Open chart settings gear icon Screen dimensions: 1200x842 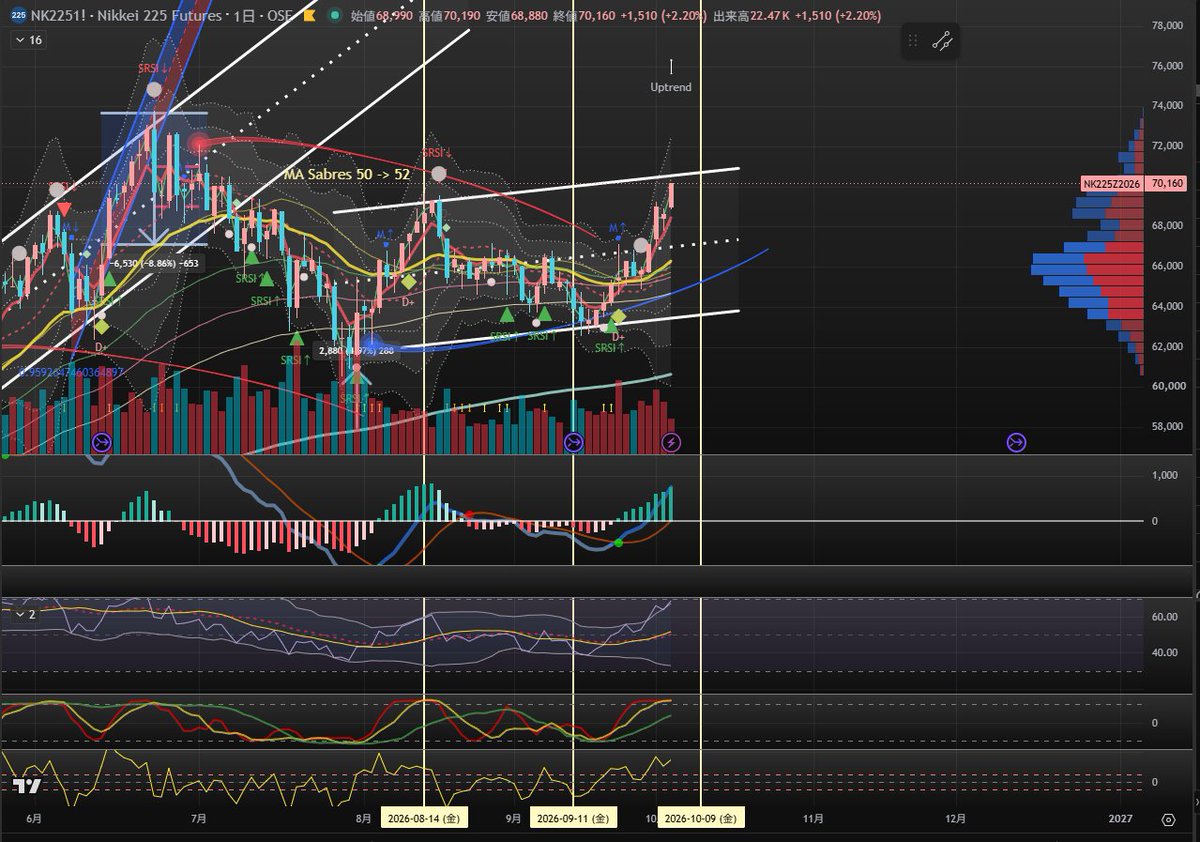coord(1168,819)
